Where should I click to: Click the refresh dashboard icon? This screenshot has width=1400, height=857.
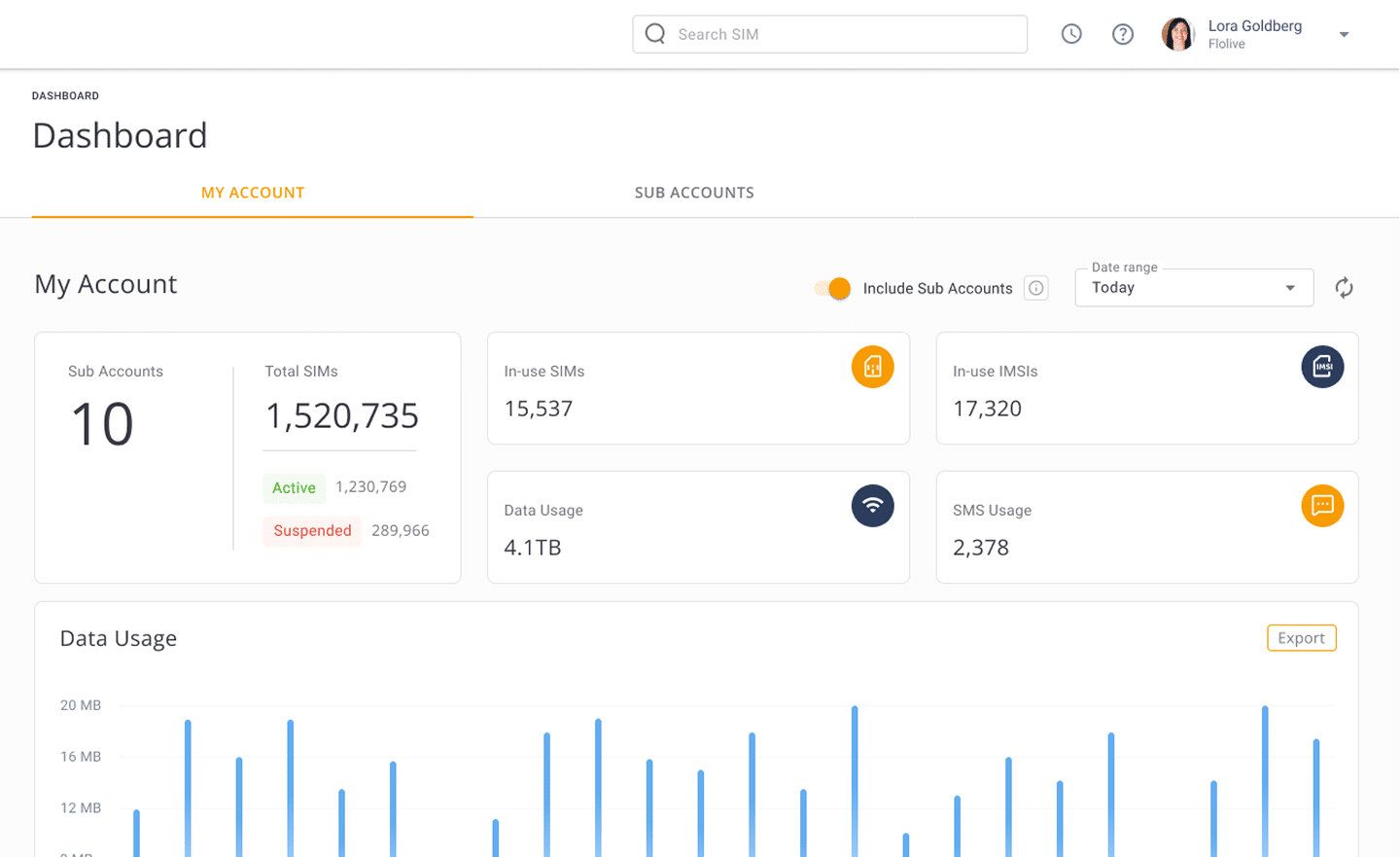click(1344, 288)
